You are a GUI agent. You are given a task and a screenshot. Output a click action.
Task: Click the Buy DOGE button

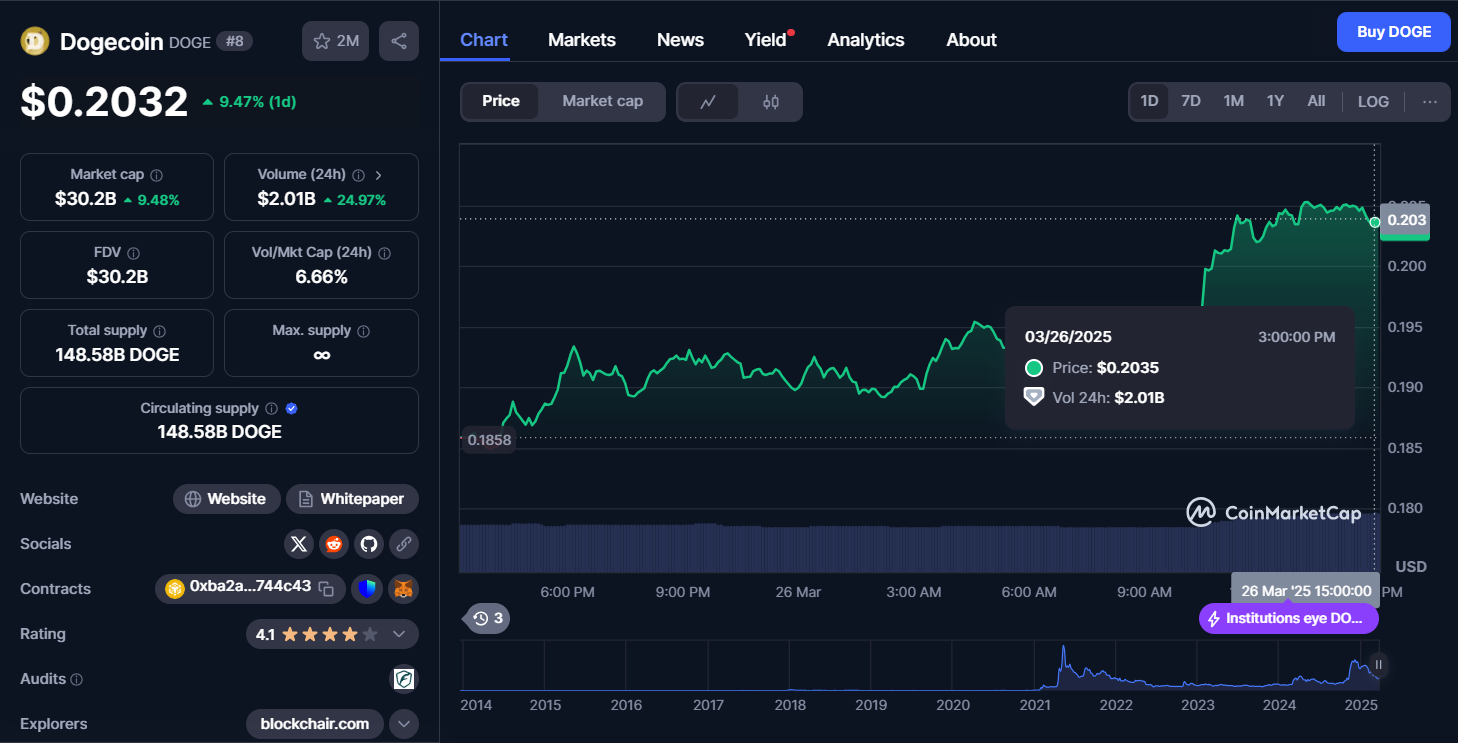[x=1393, y=32]
